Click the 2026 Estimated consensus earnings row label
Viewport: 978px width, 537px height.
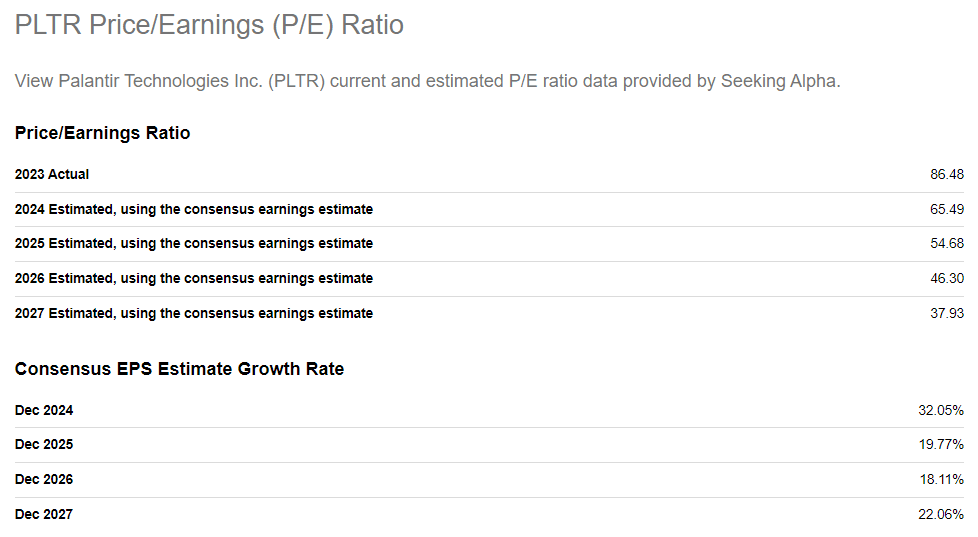194,278
